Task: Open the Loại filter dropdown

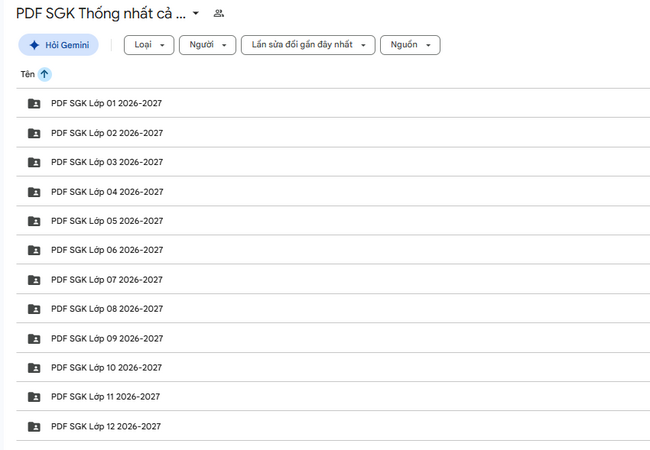Action: [x=149, y=45]
